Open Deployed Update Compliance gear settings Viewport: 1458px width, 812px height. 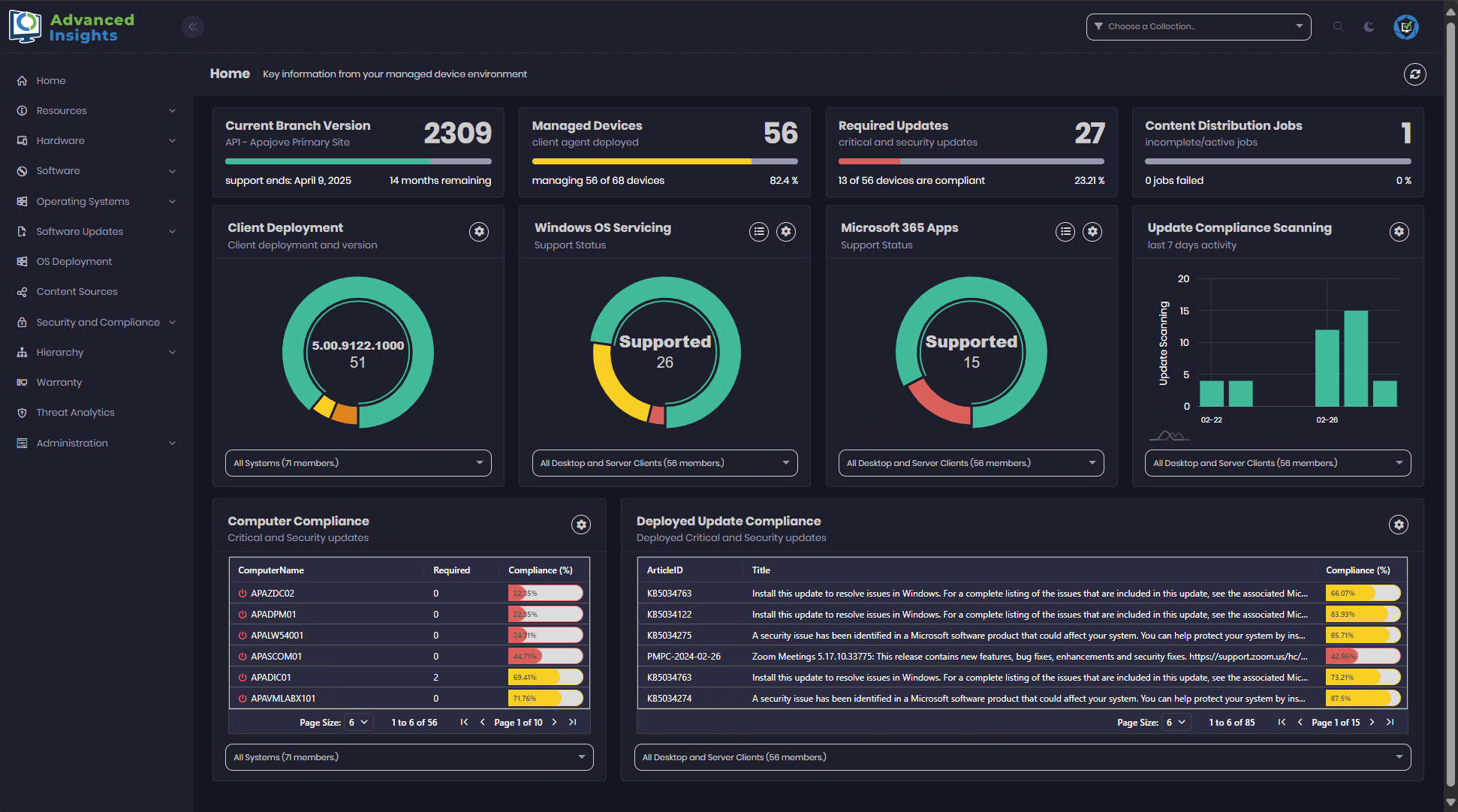click(1398, 525)
